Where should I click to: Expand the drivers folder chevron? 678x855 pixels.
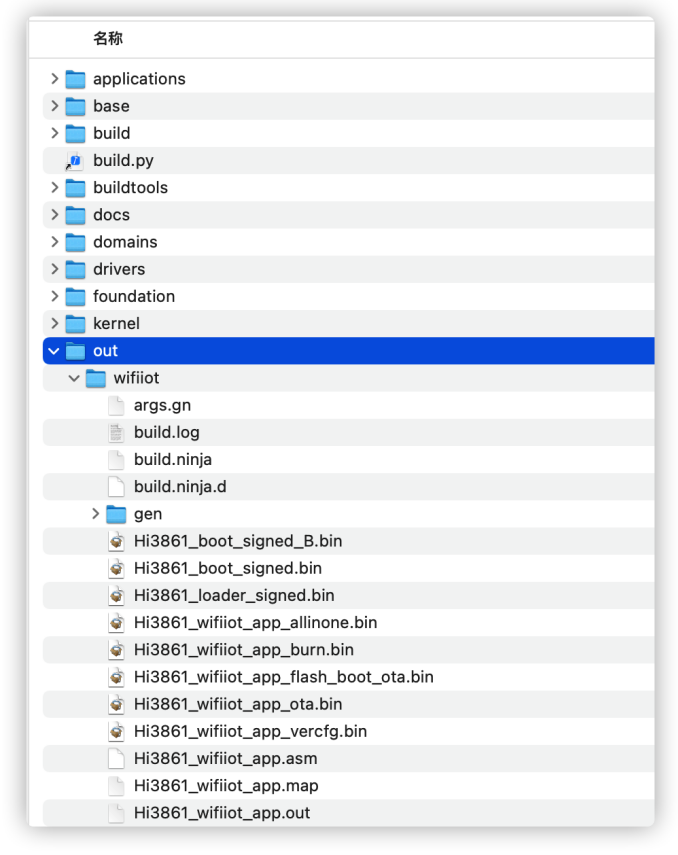[55, 269]
